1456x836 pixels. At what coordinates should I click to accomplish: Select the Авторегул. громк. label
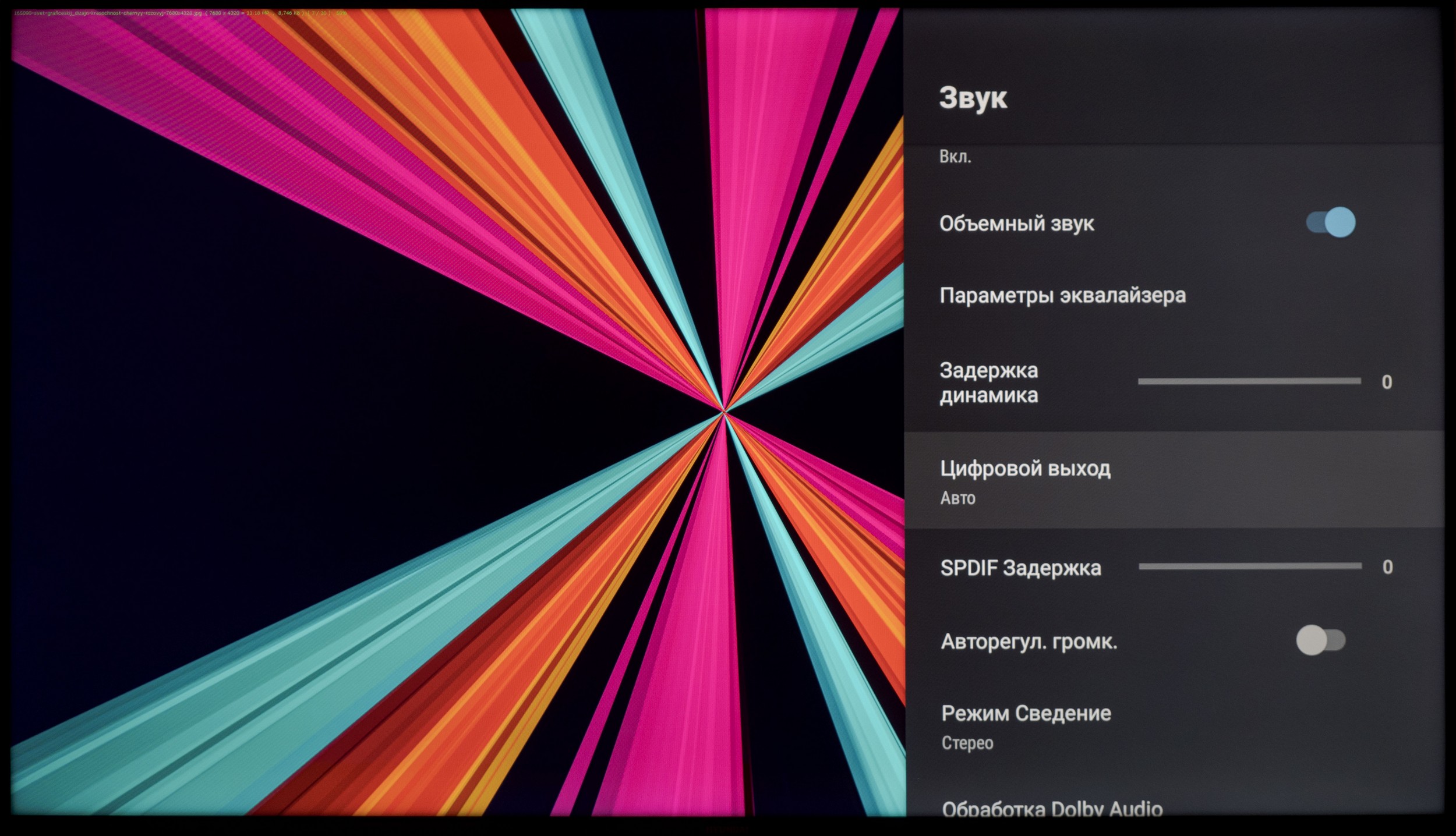pyautogui.click(x=1029, y=642)
